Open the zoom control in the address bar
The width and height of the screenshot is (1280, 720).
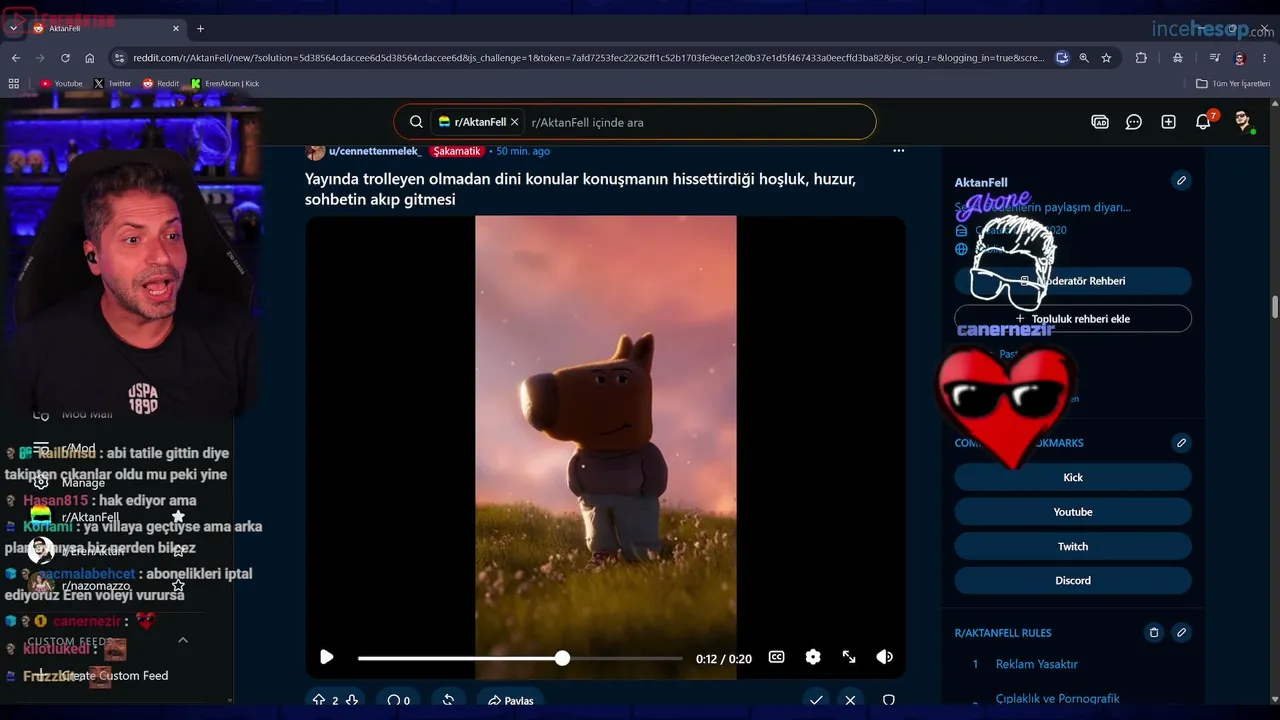(x=1084, y=58)
